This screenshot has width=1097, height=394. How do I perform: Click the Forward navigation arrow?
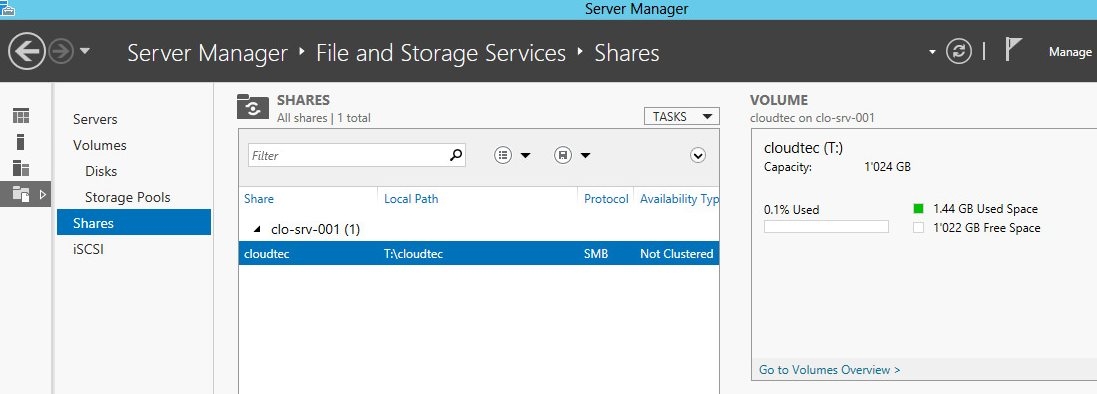[62, 51]
